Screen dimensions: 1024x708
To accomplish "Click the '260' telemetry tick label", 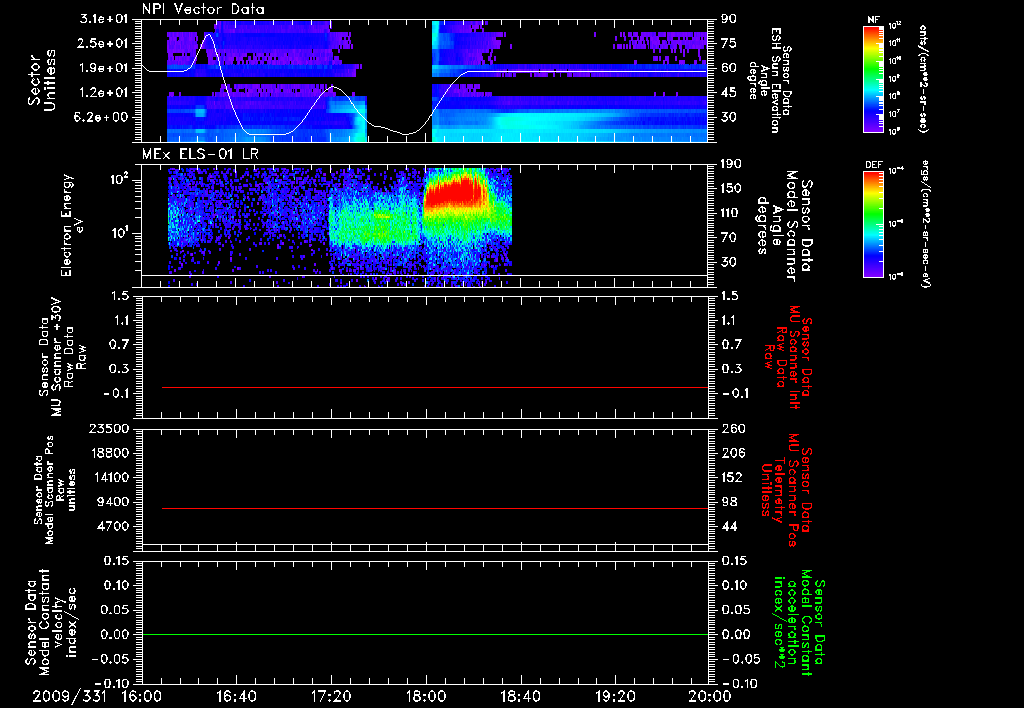I will [x=732, y=428].
